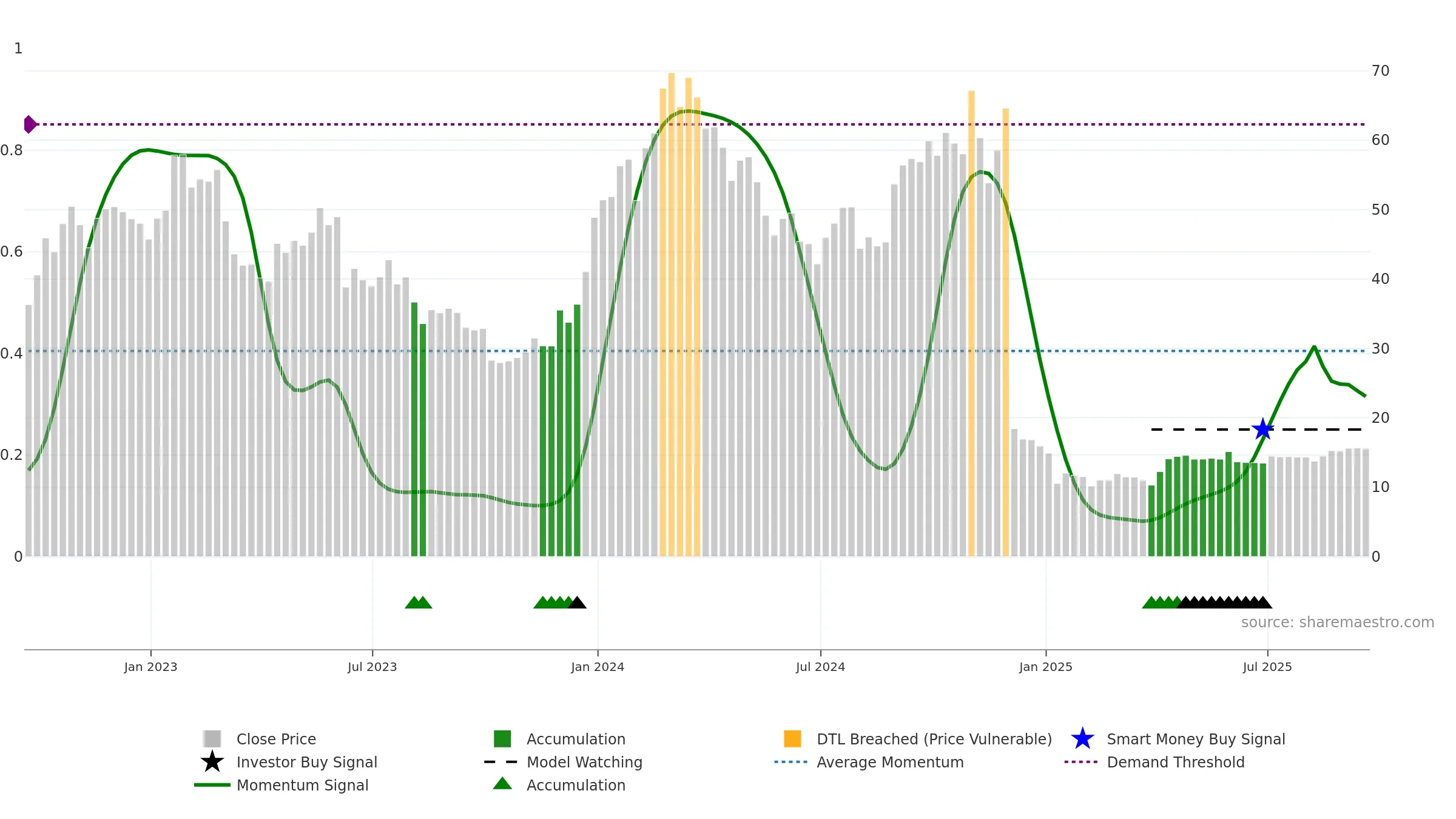Click the blue star icon in legend
Screen dimensions: 1456x819
click(x=1082, y=739)
